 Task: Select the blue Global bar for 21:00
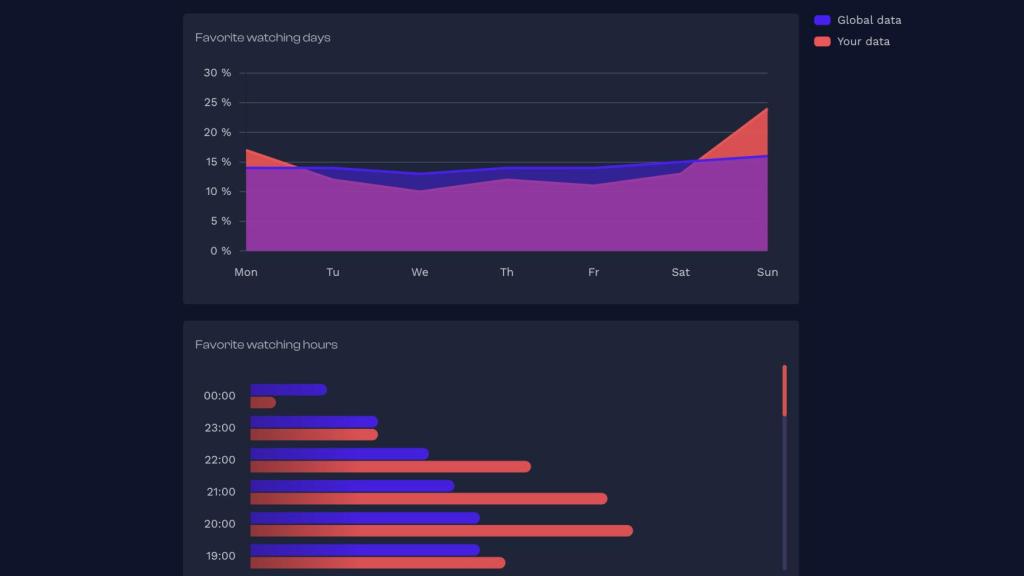coord(352,486)
